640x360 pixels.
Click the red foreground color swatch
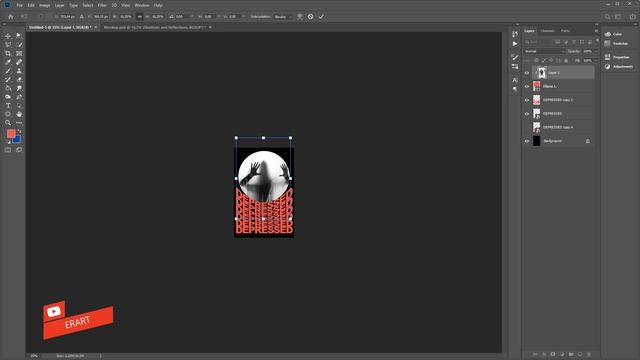tap(11, 133)
